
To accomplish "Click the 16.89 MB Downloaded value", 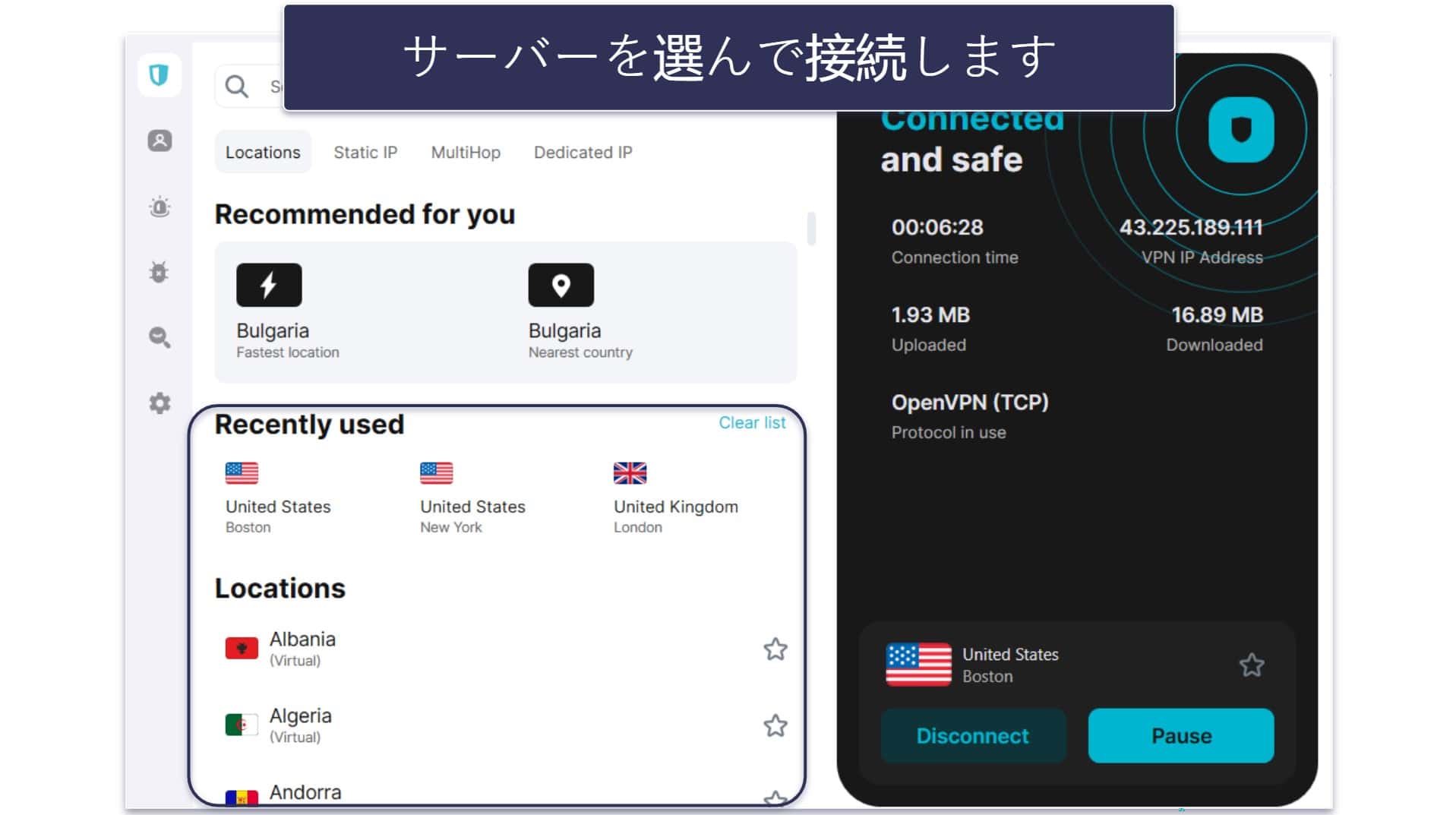I will pyautogui.click(x=1217, y=314).
